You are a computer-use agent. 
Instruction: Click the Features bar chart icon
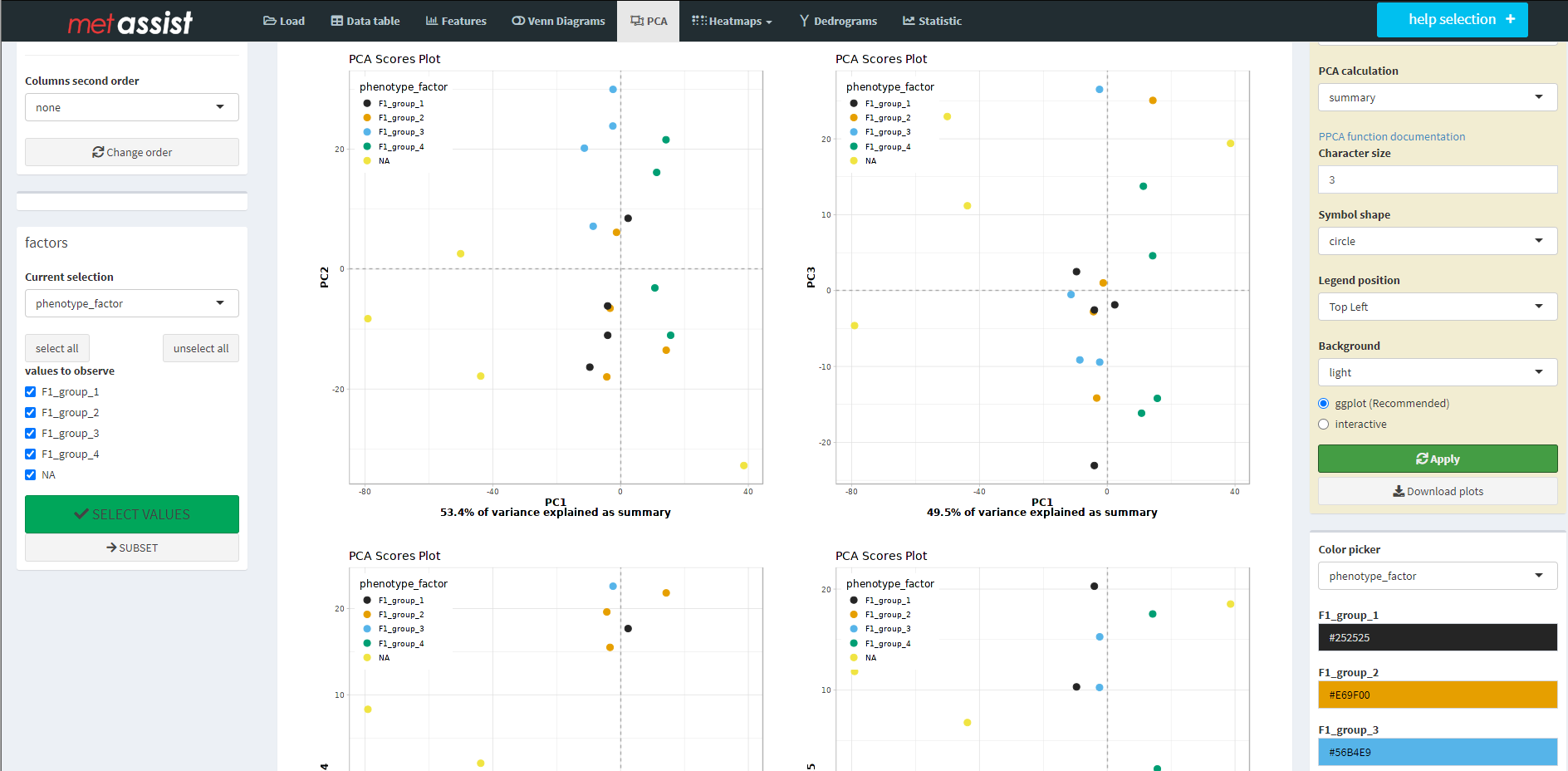point(431,21)
